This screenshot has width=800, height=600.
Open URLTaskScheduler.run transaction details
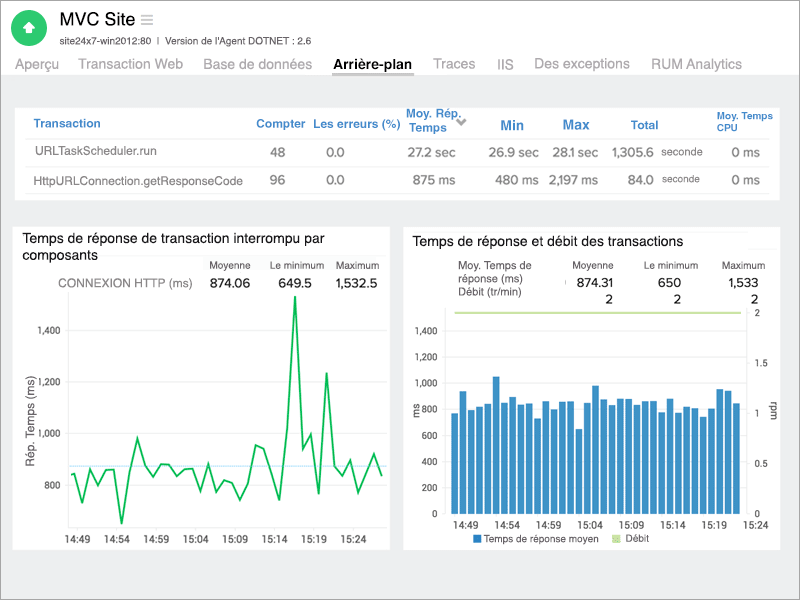point(95,151)
